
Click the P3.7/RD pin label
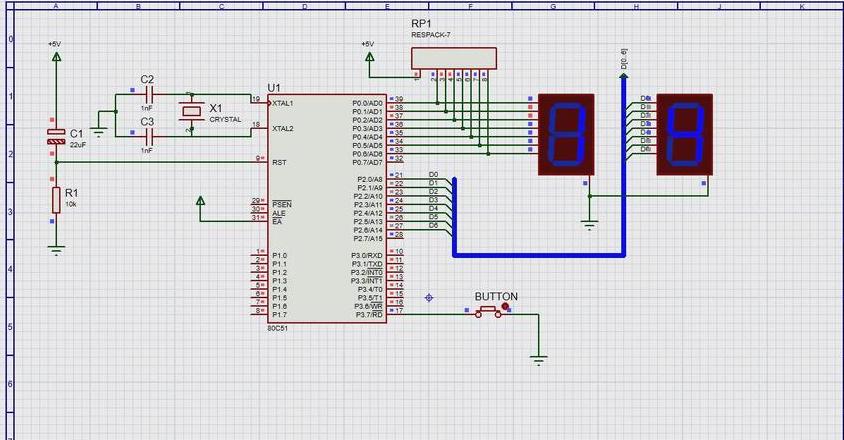[x=368, y=315]
